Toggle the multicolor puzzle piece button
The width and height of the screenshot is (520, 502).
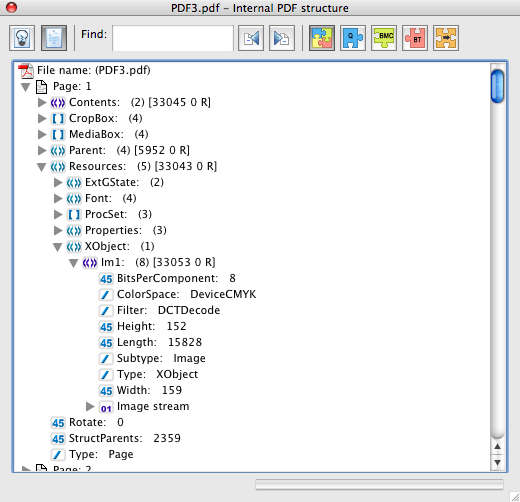[322, 38]
